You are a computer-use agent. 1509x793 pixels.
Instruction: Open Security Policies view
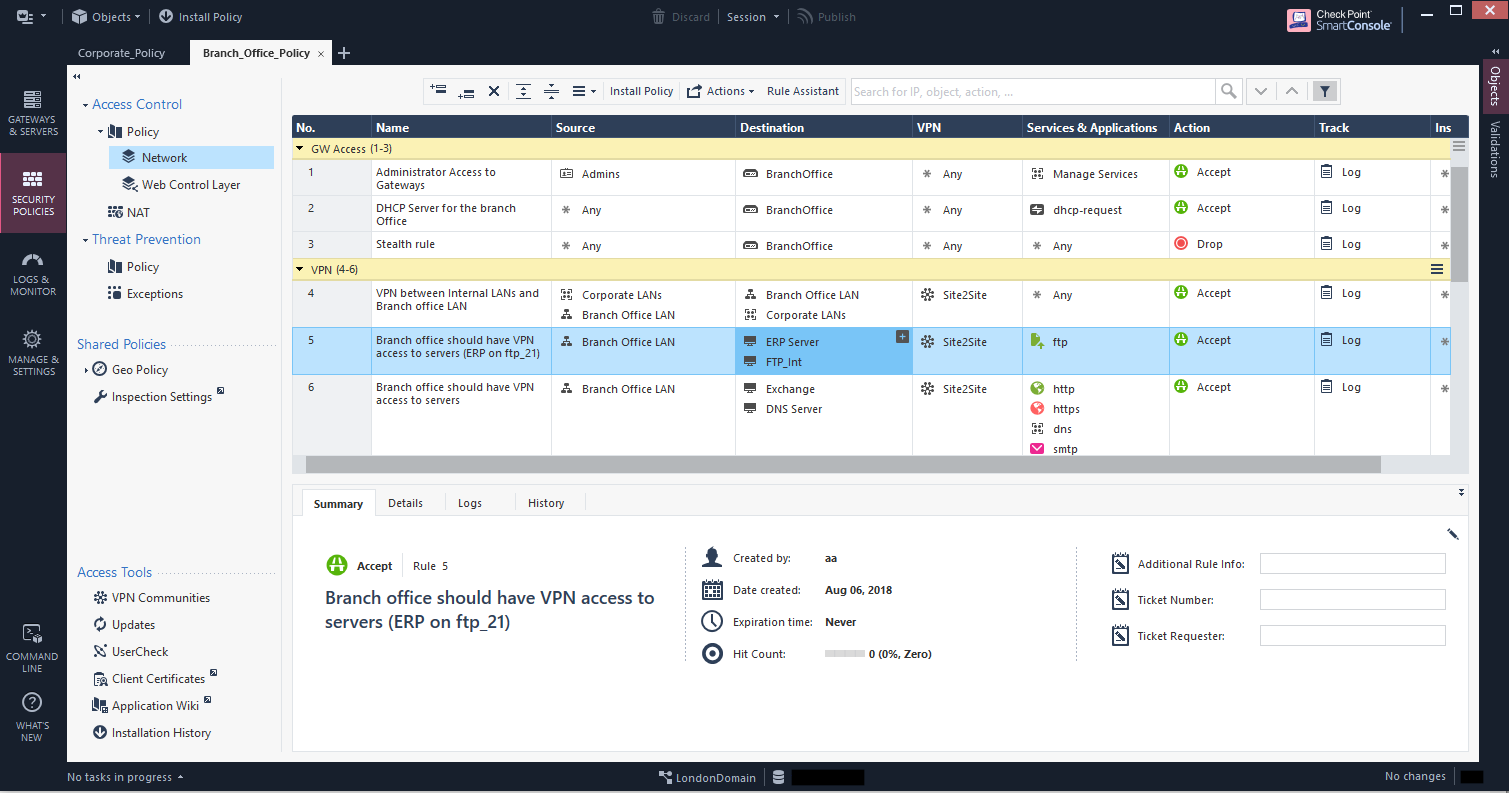pyautogui.click(x=33, y=192)
